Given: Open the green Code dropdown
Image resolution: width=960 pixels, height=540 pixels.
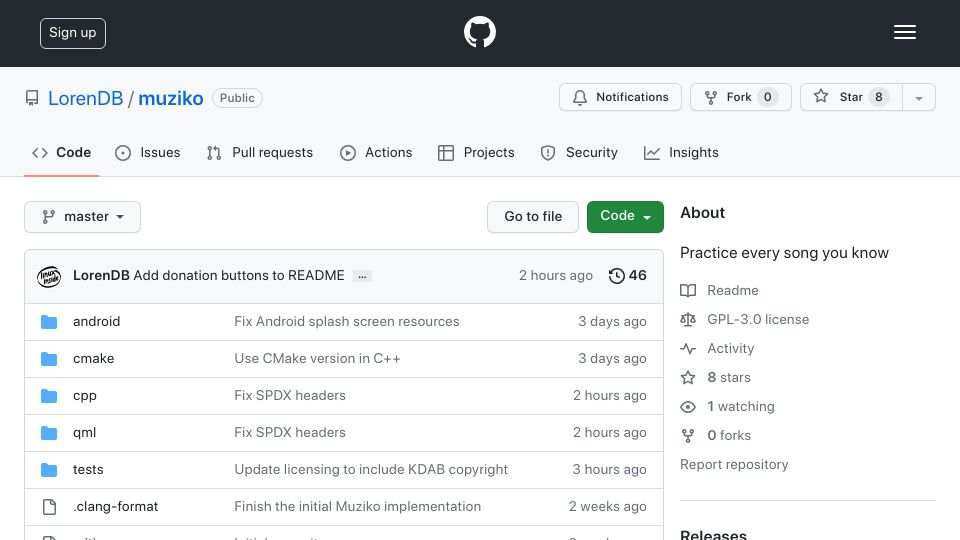Looking at the screenshot, I should coord(625,217).
